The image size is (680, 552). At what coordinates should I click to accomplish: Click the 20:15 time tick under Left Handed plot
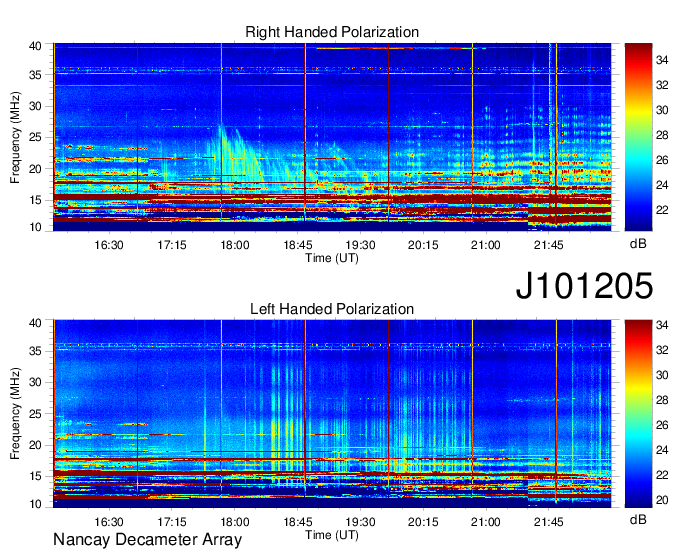tap(423, 522)
